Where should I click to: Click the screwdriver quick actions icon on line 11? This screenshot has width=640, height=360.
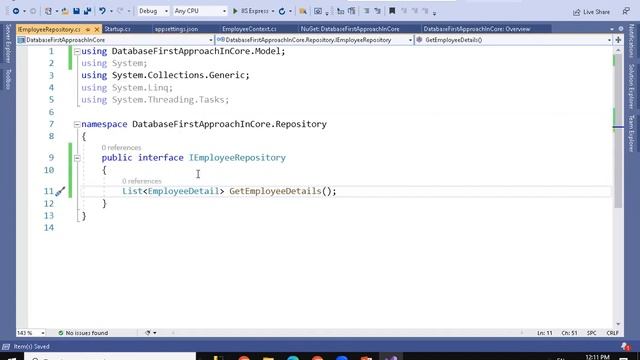click(x=60, y=191)
